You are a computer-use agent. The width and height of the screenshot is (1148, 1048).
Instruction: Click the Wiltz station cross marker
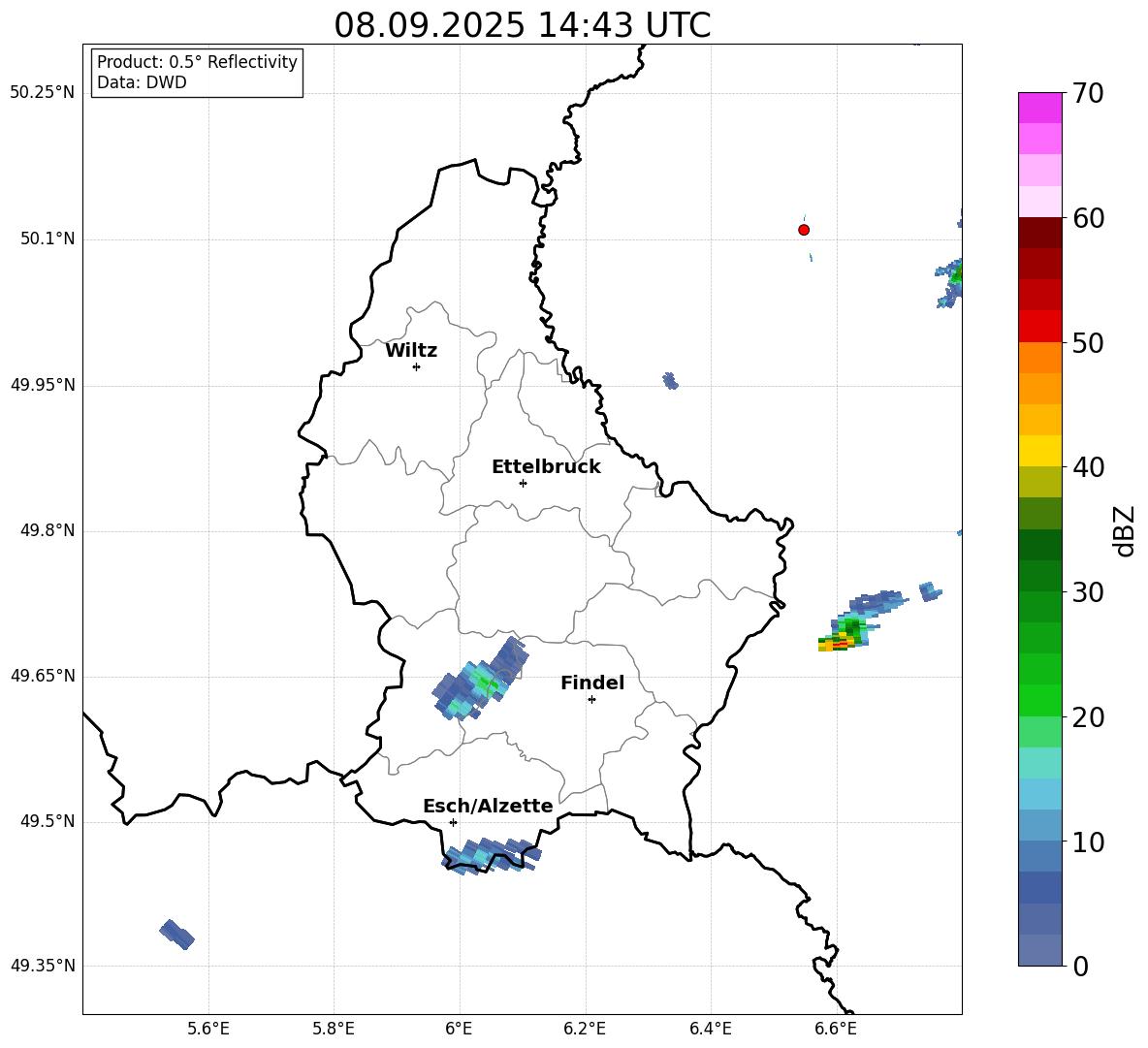point(417,366)
